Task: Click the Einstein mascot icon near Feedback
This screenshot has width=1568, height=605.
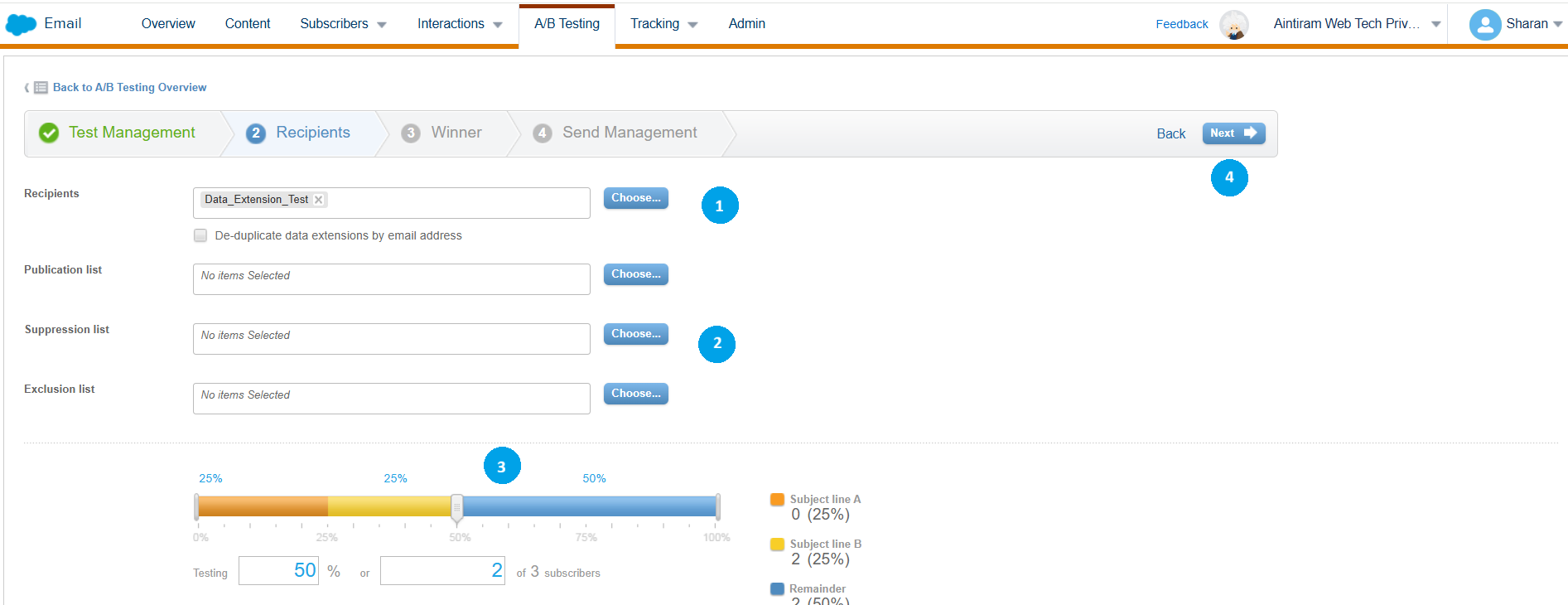Action: tap(1233, 25)
